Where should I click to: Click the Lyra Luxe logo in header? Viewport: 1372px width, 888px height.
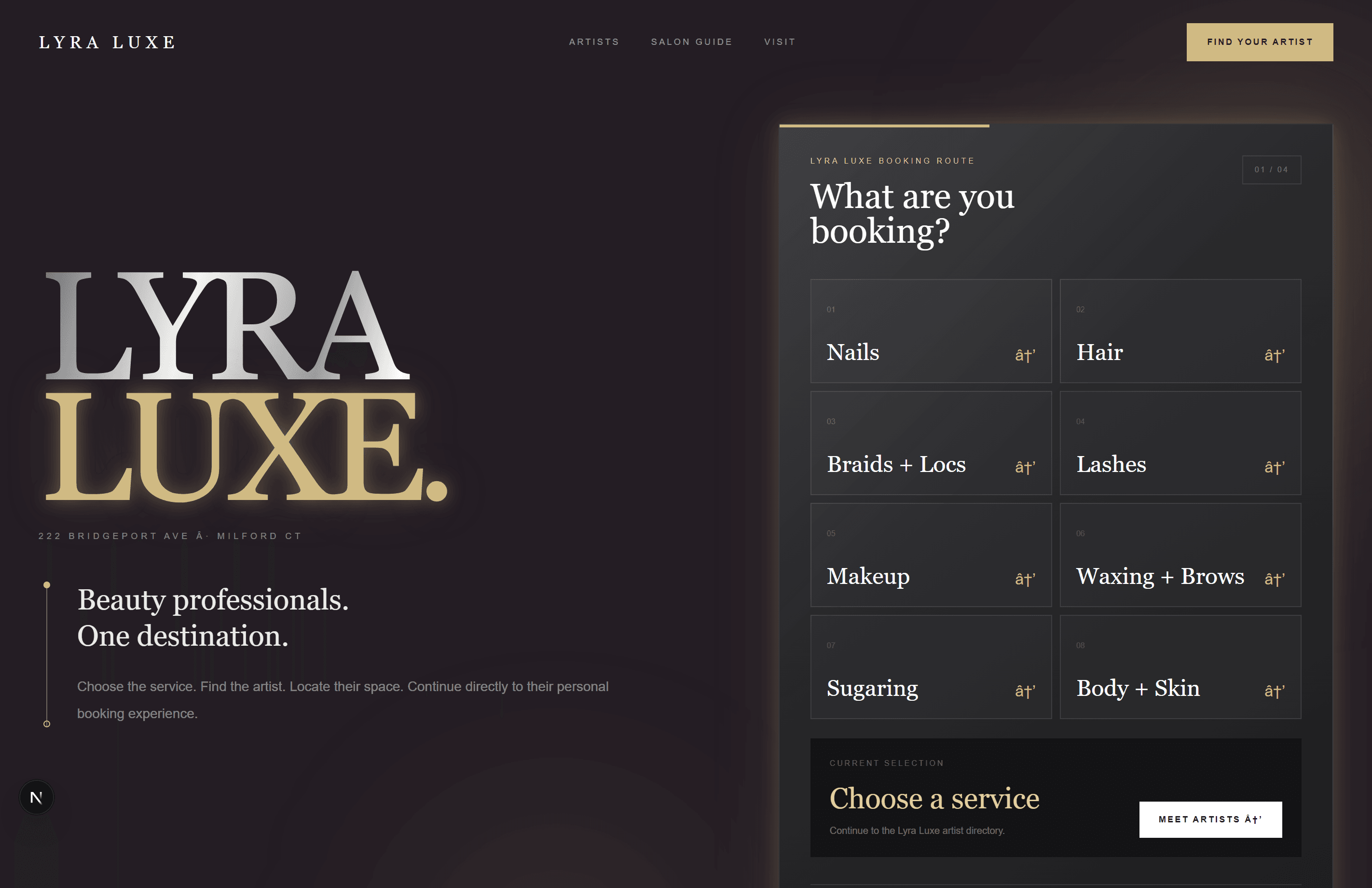pos(107,42)
